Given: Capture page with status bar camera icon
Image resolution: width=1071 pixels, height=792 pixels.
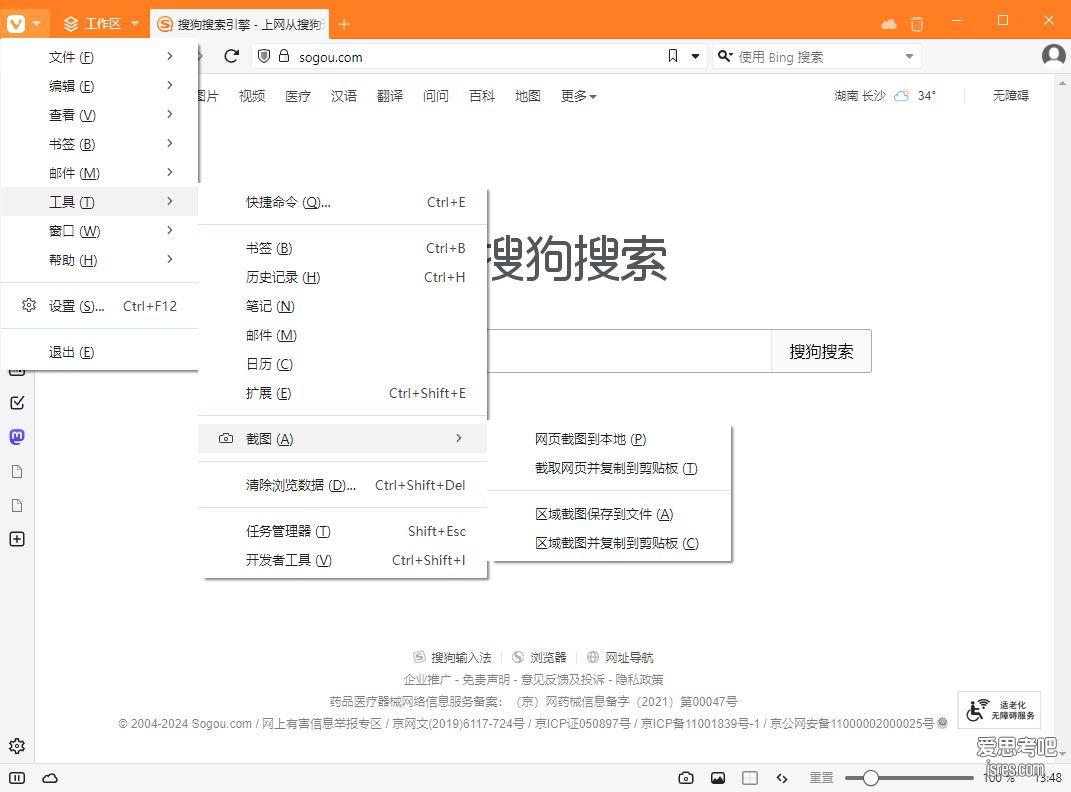Looking at the screenshot, I should click(x=686, y=778).
